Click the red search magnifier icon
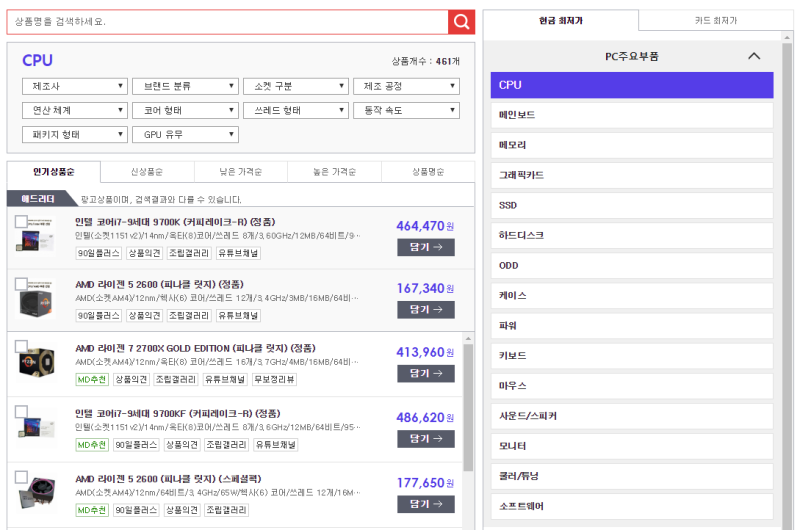The image size is (800, 530). click(x=461, y=22)
